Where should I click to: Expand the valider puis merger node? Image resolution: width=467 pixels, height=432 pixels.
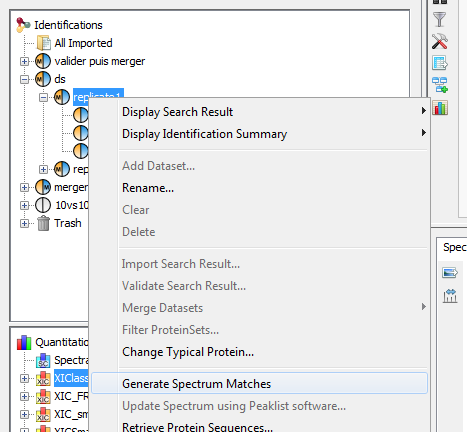24,61
